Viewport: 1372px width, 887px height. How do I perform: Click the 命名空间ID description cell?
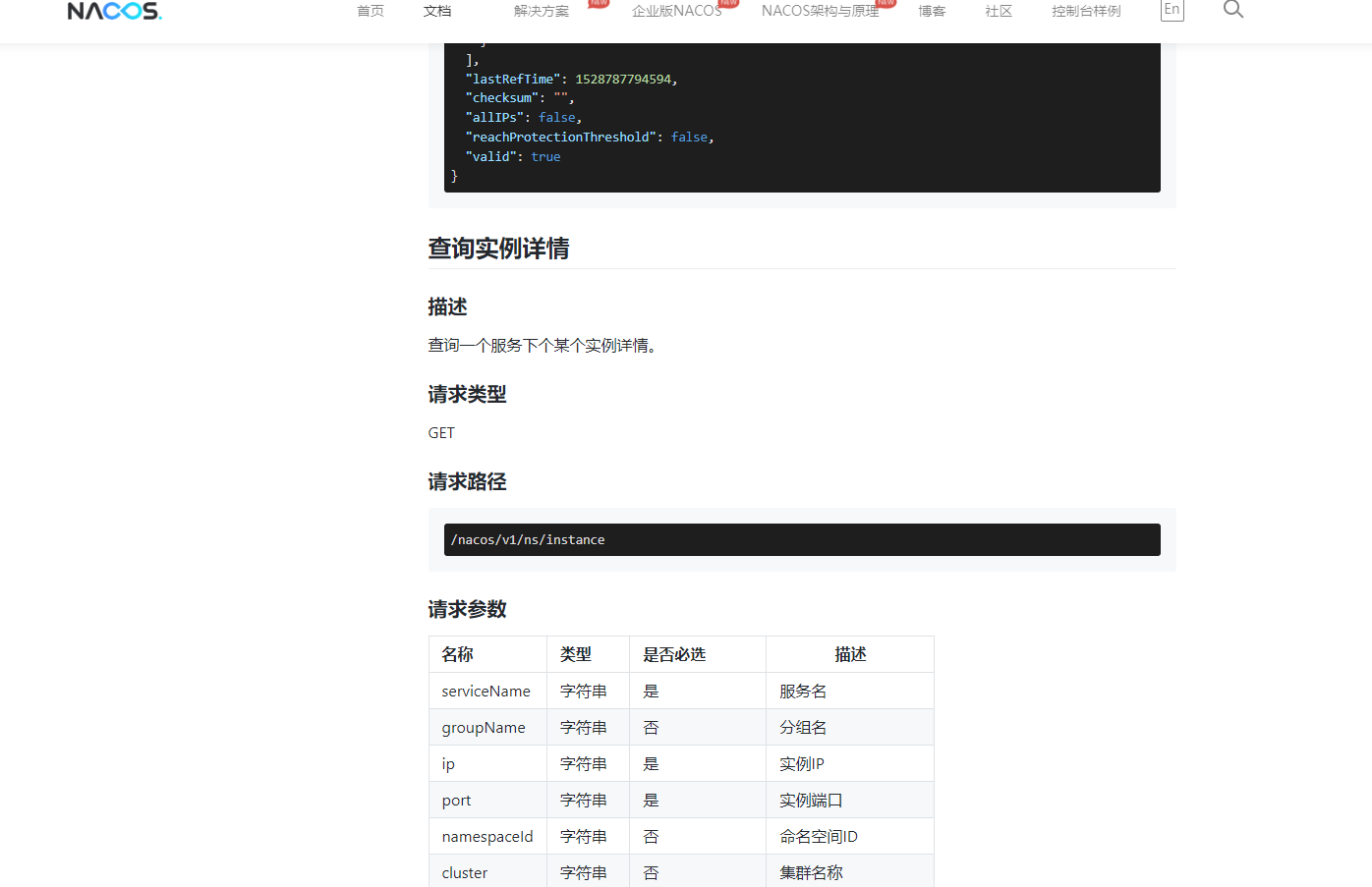click(x=850, y=836)
